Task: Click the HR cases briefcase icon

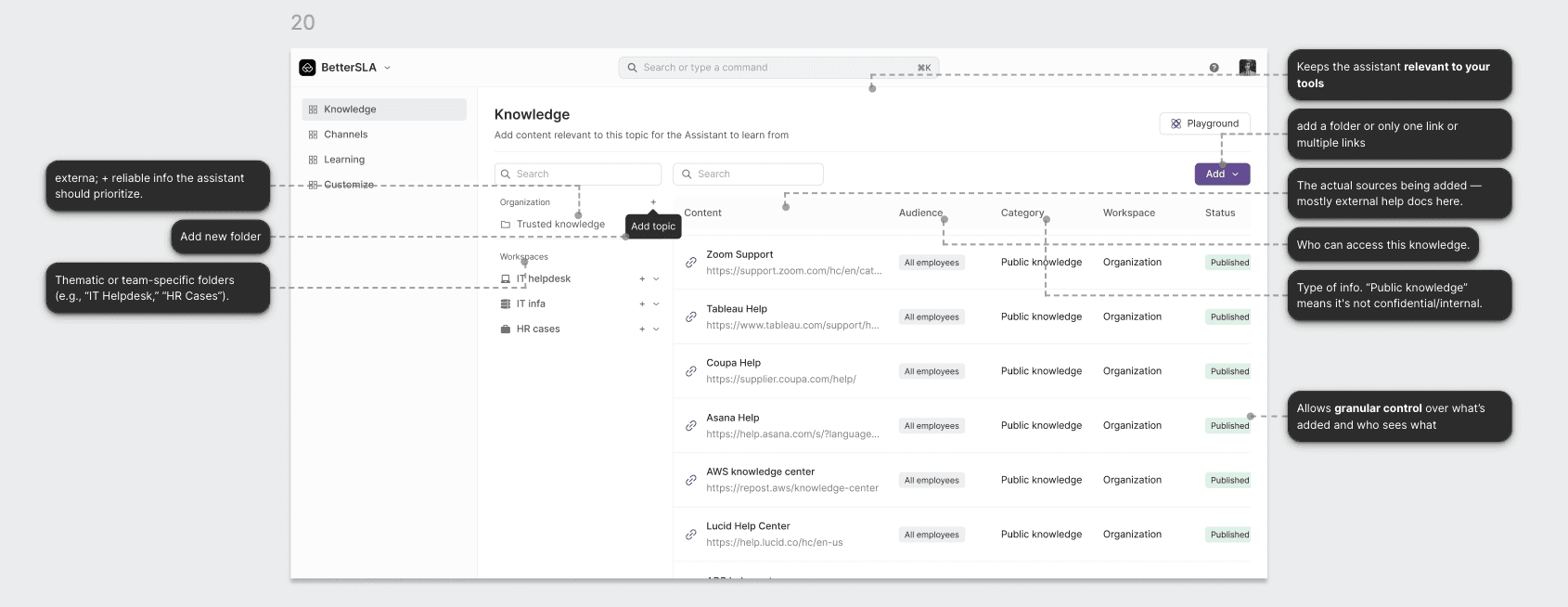Action: 506,329
